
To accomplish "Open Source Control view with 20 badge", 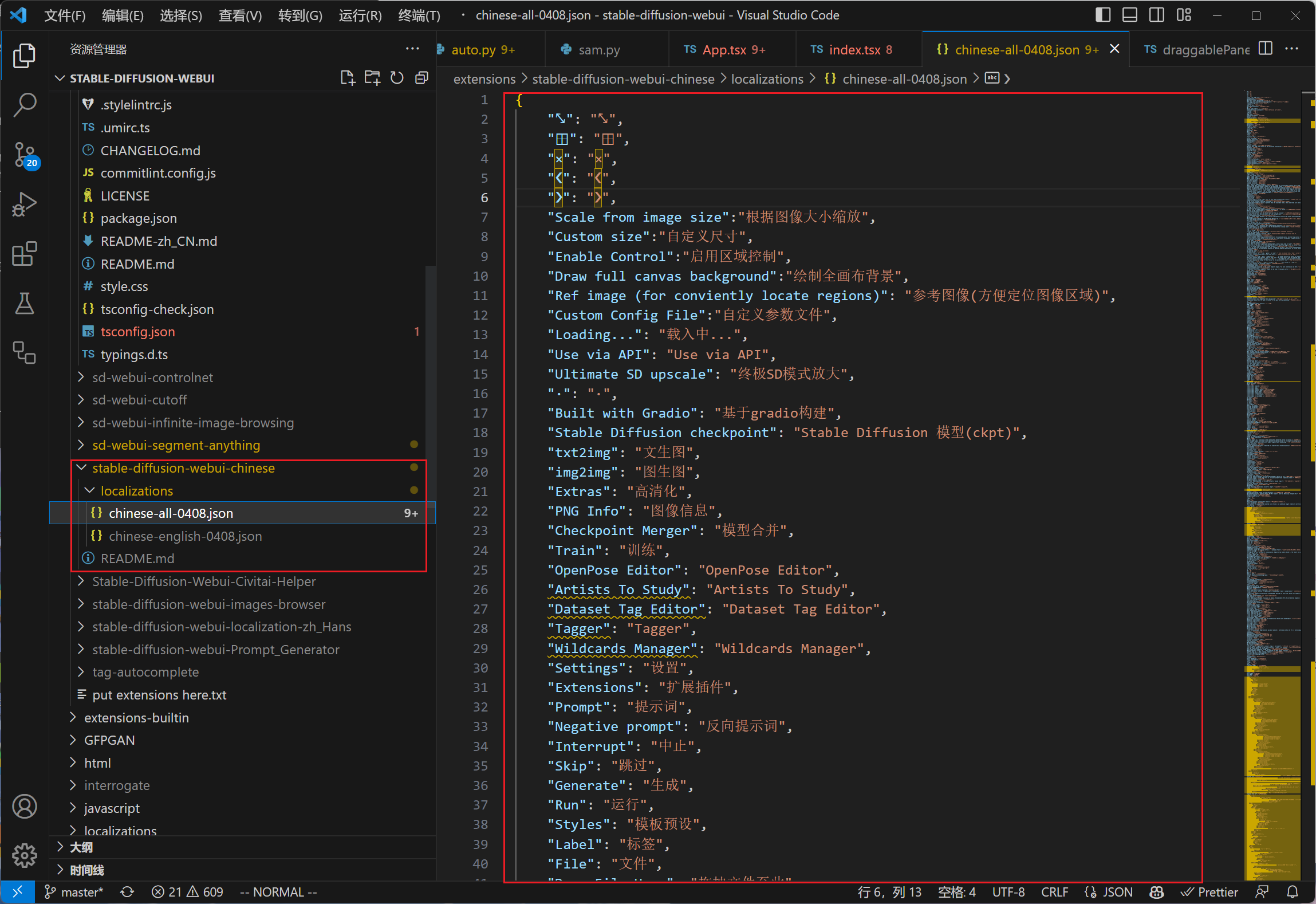I will (25, 155).
